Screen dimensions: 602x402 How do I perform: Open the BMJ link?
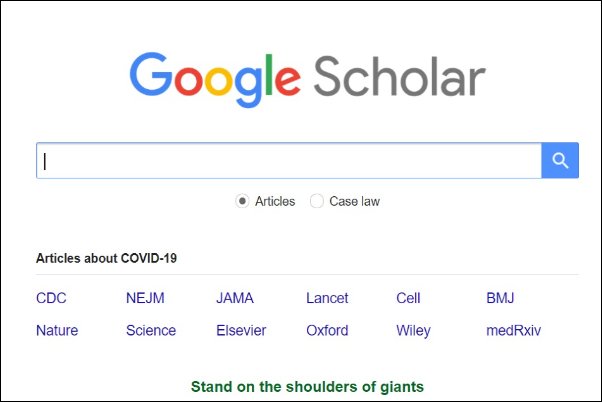click(500, 298)
